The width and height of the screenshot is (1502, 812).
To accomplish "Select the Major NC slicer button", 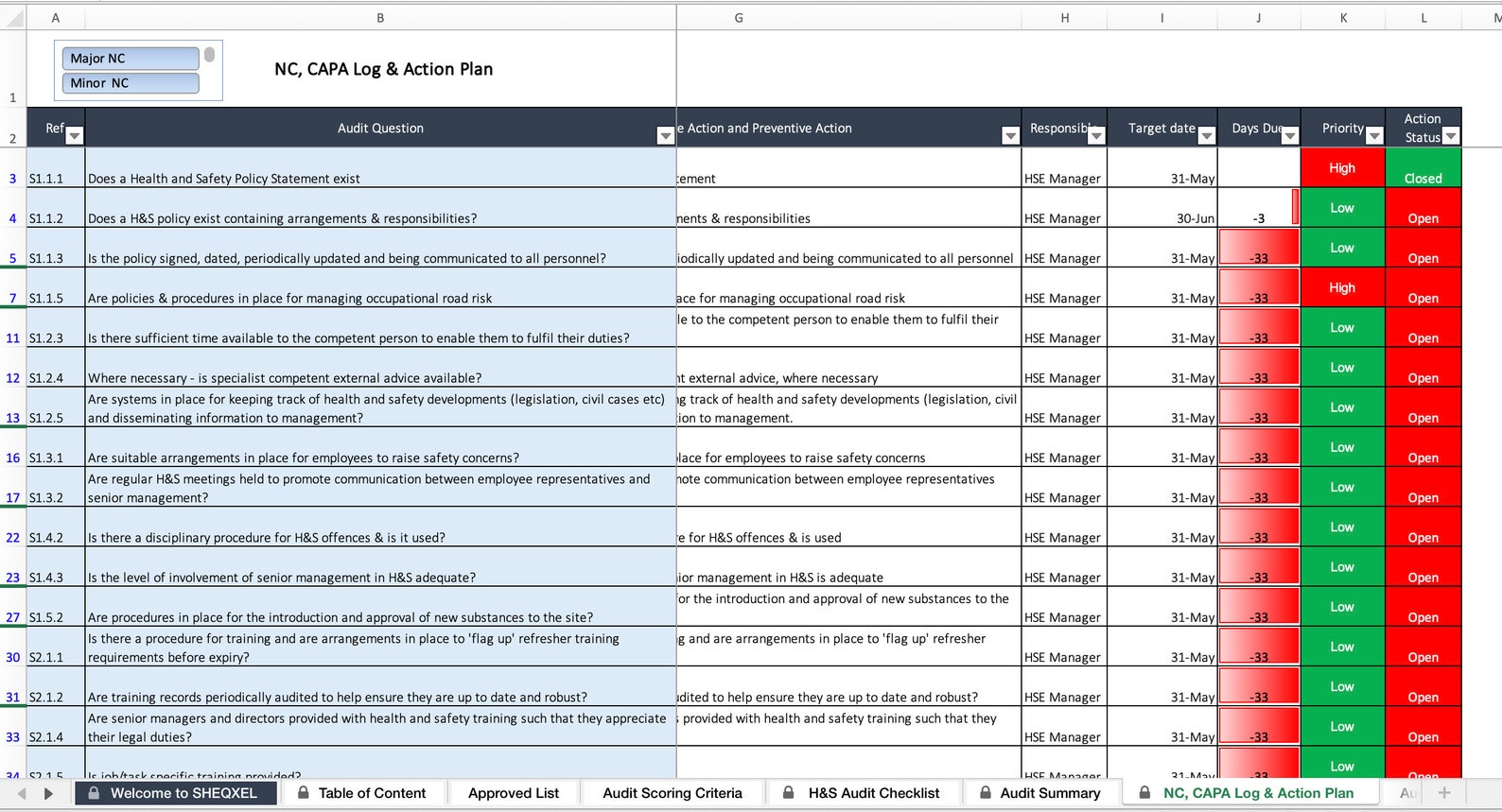I will (131, 59).
